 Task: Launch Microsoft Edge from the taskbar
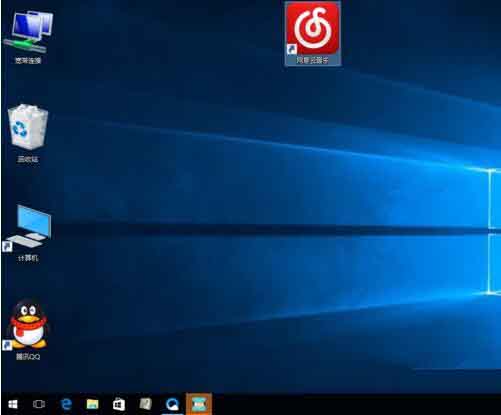pyautogui.click(x=66, y=404)
